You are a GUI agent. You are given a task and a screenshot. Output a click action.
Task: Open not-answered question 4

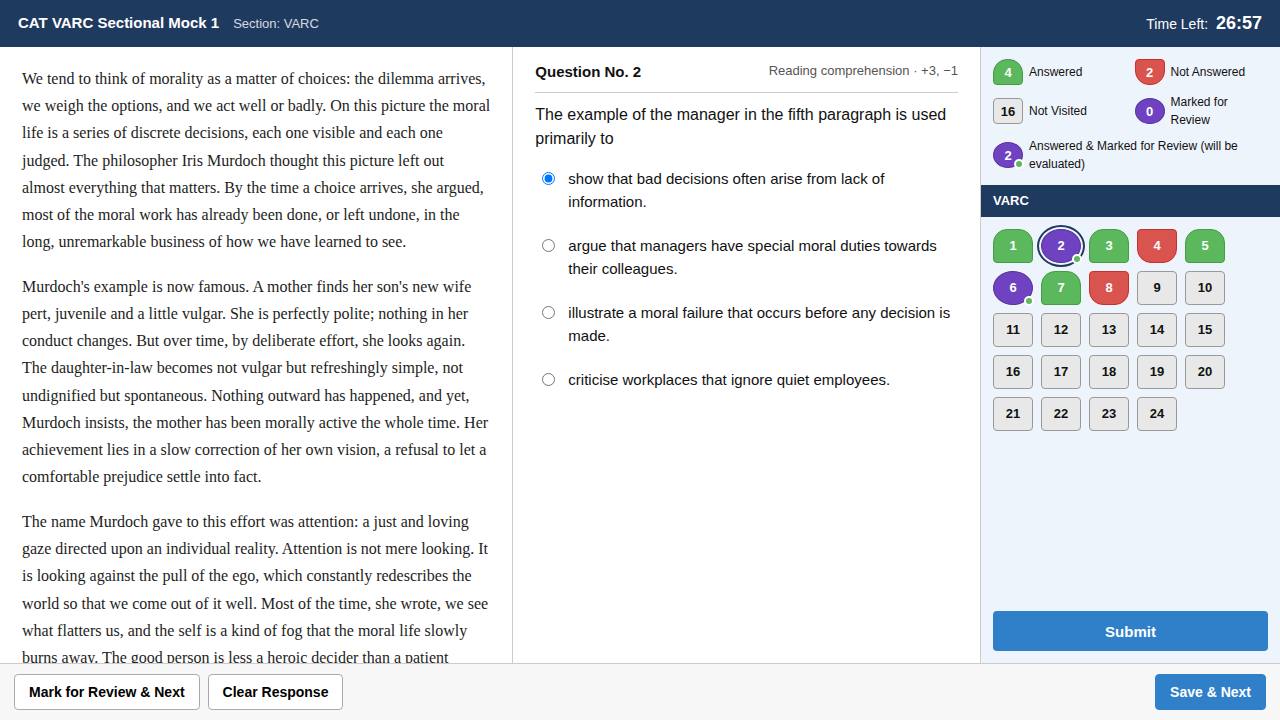click(1157, 246)
